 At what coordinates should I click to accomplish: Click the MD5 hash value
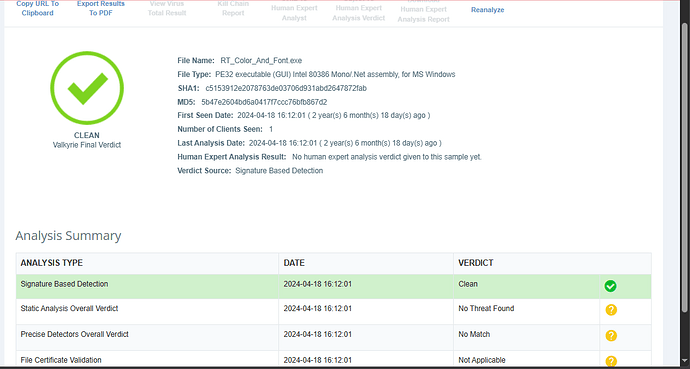(x=264, y=102)
